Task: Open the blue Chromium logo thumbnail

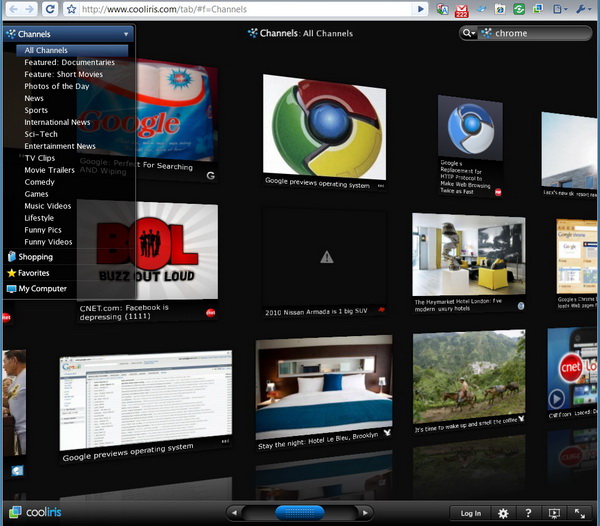Action: (x=470, y=128)
